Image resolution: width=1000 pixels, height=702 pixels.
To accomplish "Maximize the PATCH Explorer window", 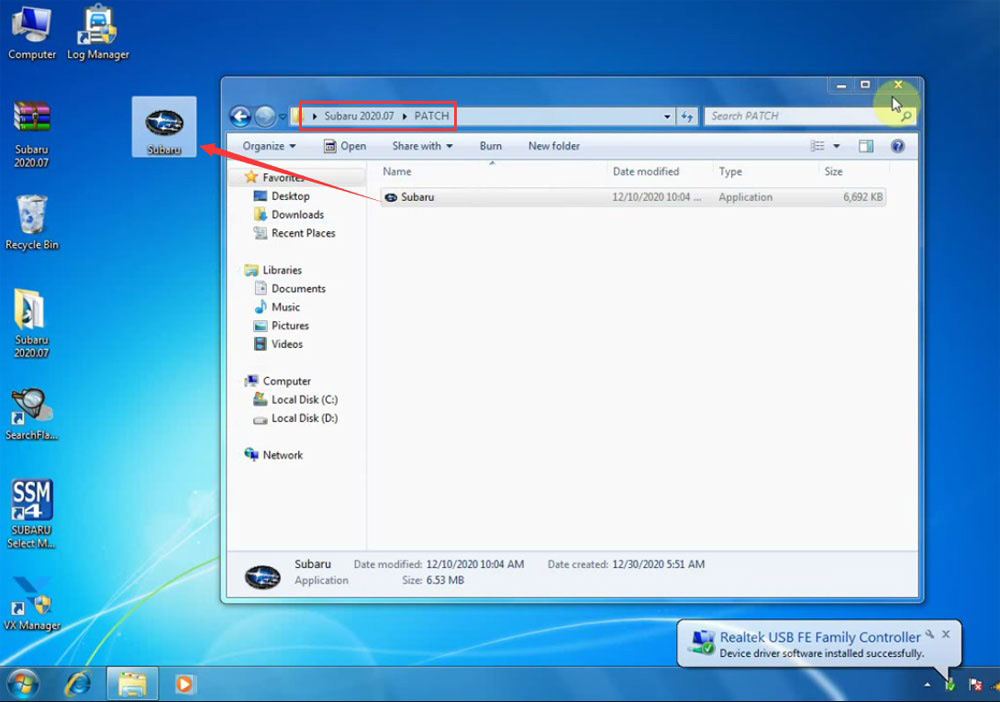I will coord(865,85).
